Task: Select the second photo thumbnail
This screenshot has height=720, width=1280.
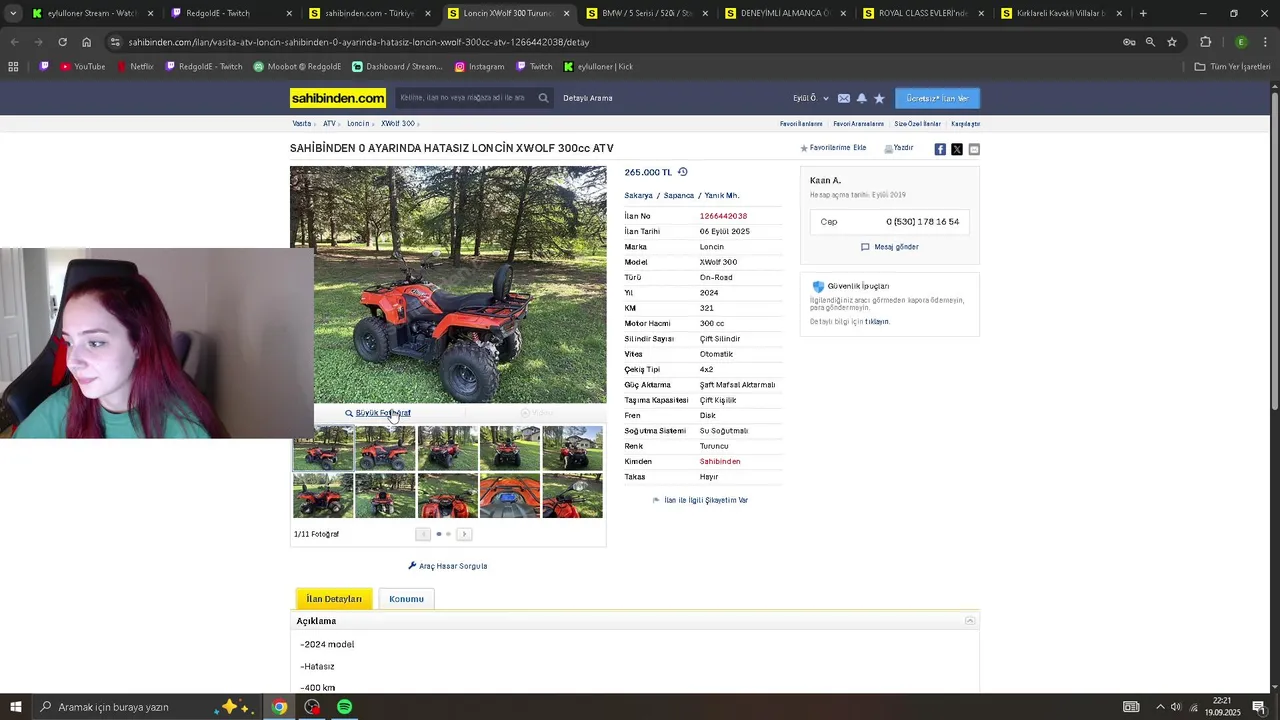Action: point(385,448)
